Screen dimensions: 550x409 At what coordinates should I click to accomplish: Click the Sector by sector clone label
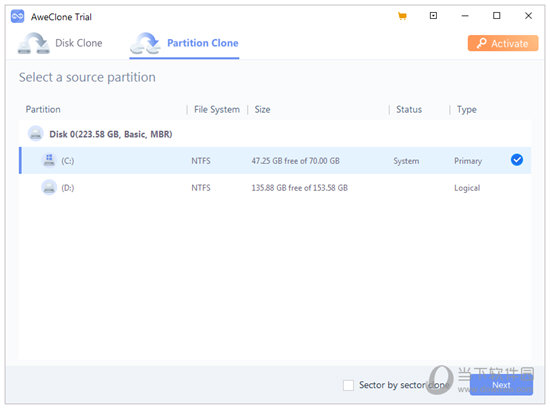404,385
